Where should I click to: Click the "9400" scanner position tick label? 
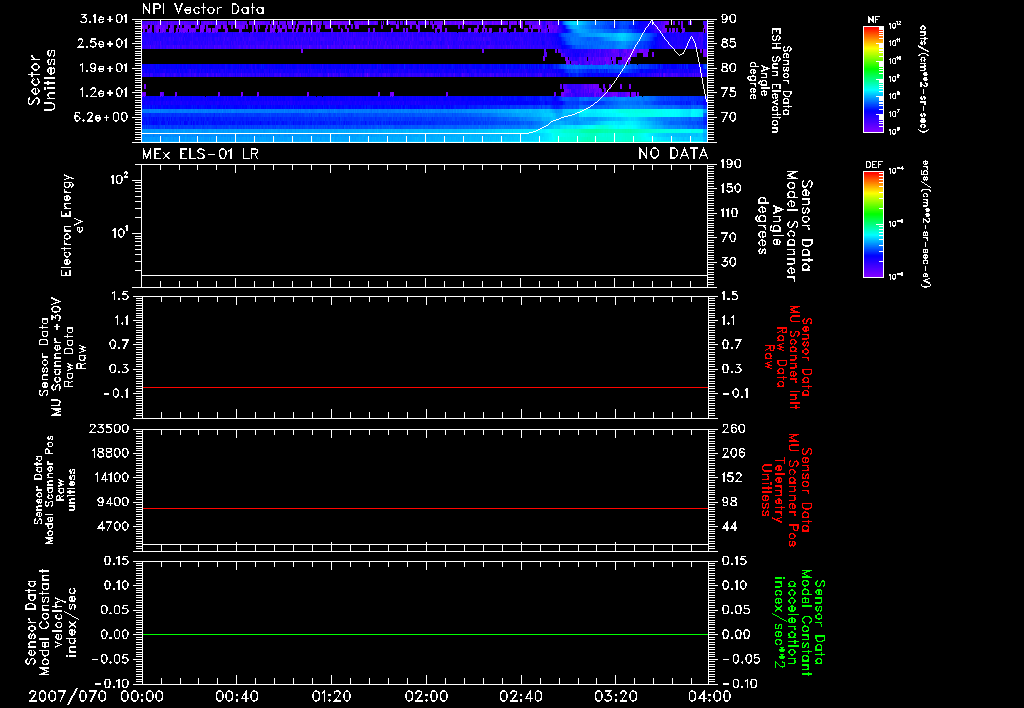(112, 502)
